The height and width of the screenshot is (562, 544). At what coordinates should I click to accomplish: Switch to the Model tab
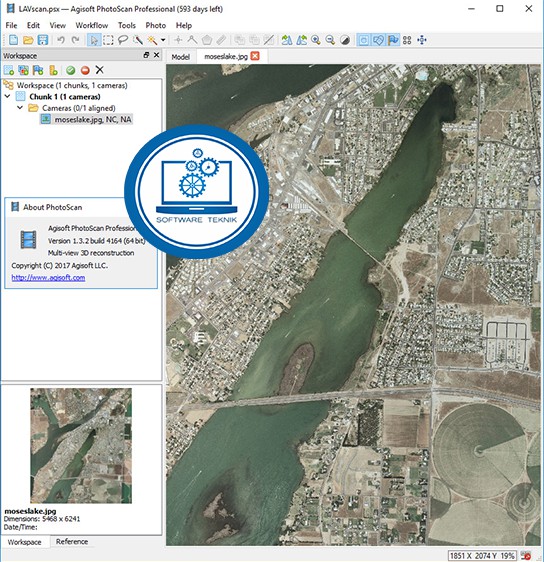point(181,57)
